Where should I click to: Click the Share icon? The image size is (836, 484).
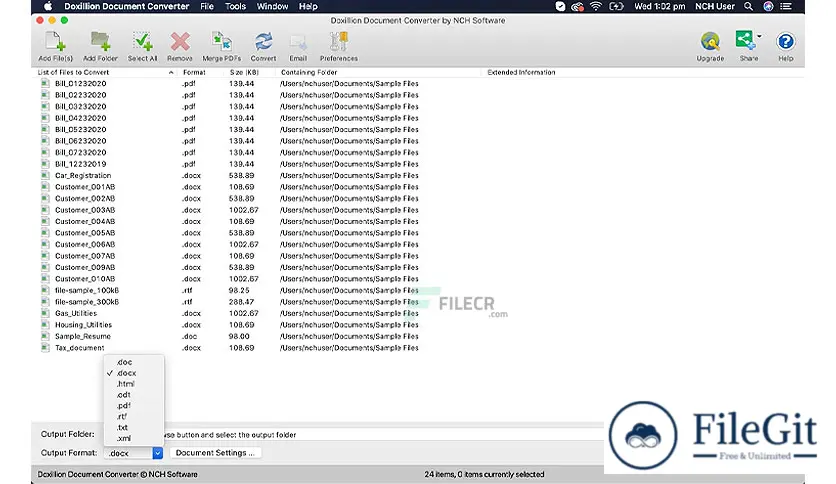click(x=745, y=41)
